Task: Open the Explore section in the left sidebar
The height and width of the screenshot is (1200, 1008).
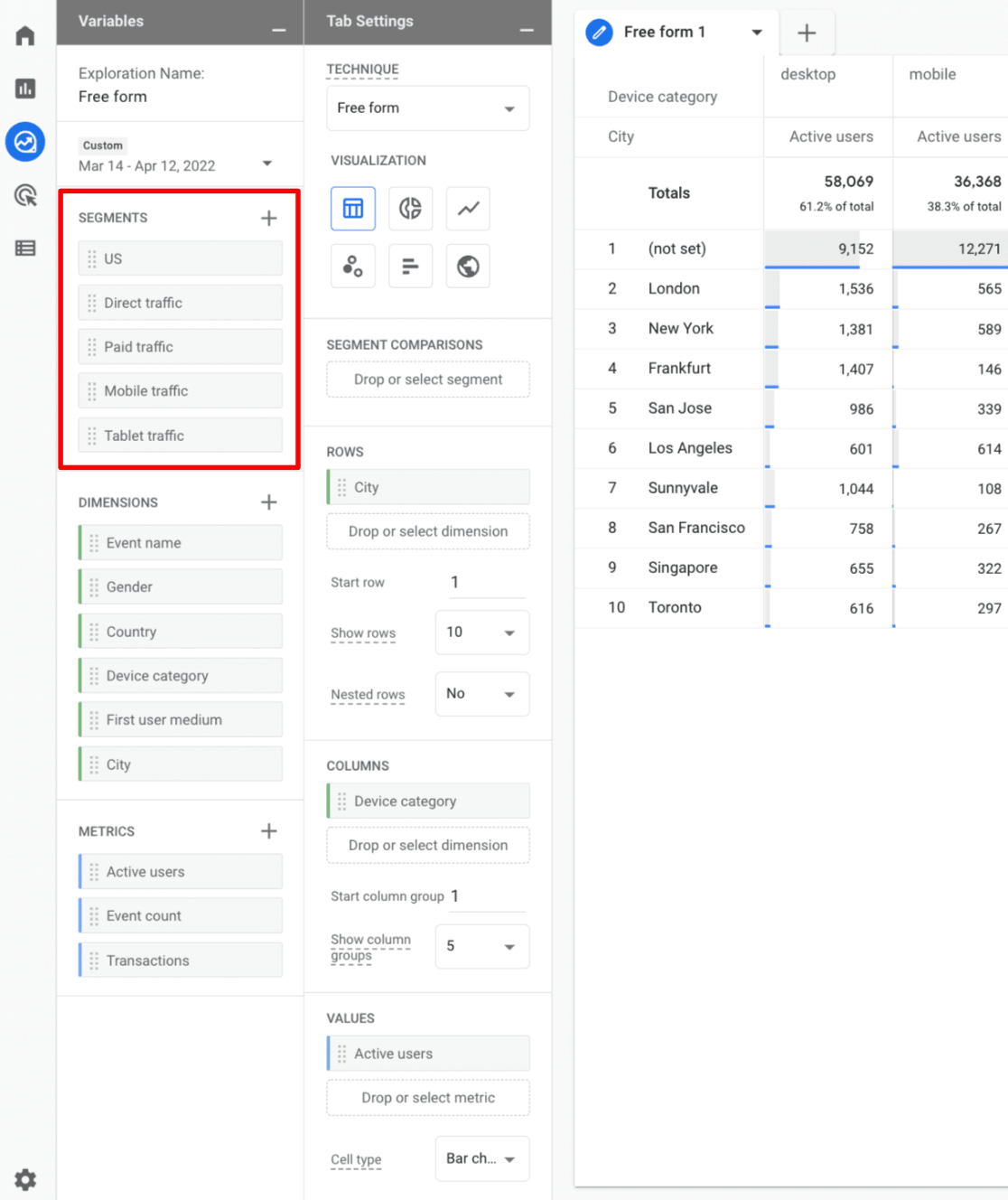Action: click(x=25, y=142)
